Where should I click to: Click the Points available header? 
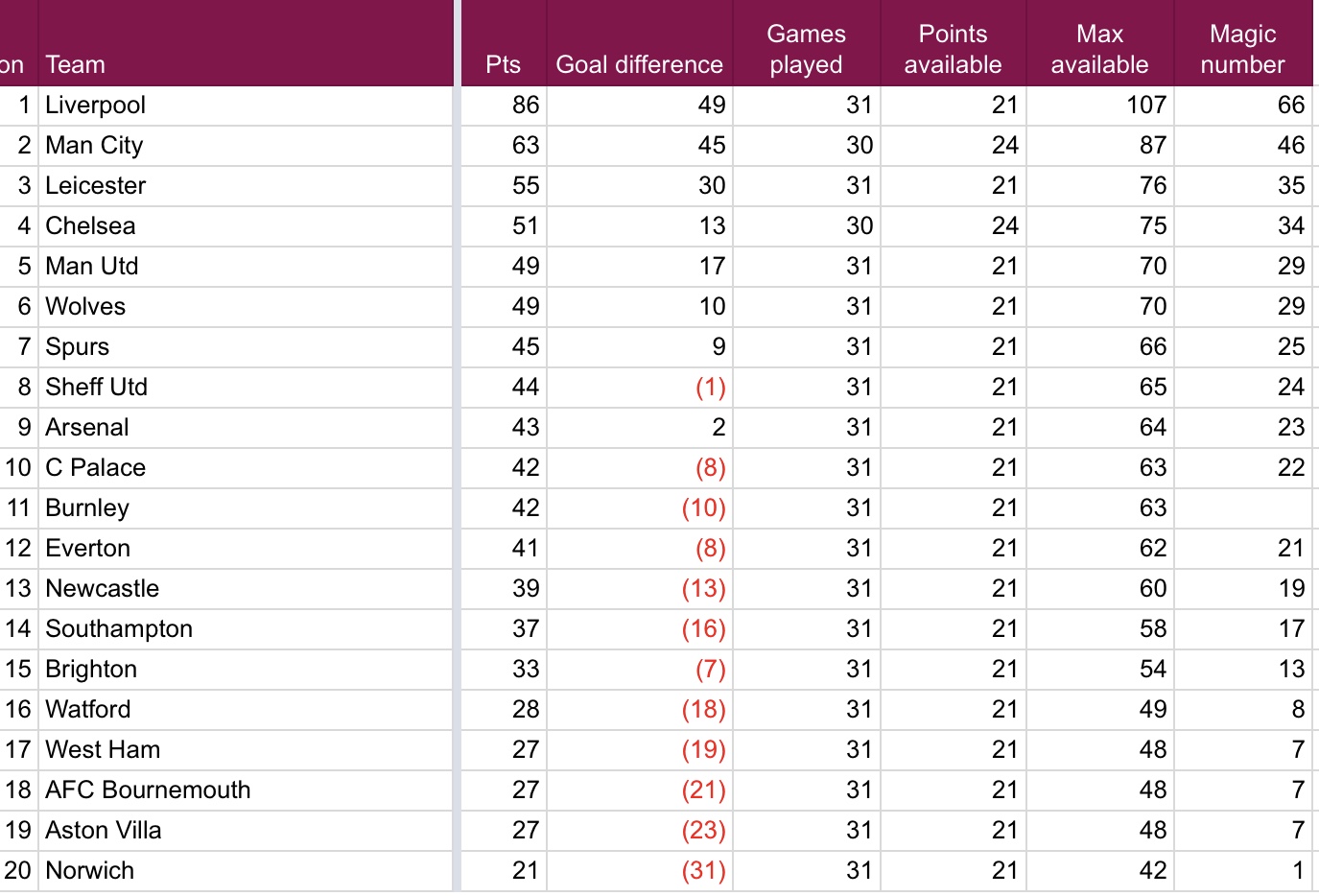click(x=953, y=49)
